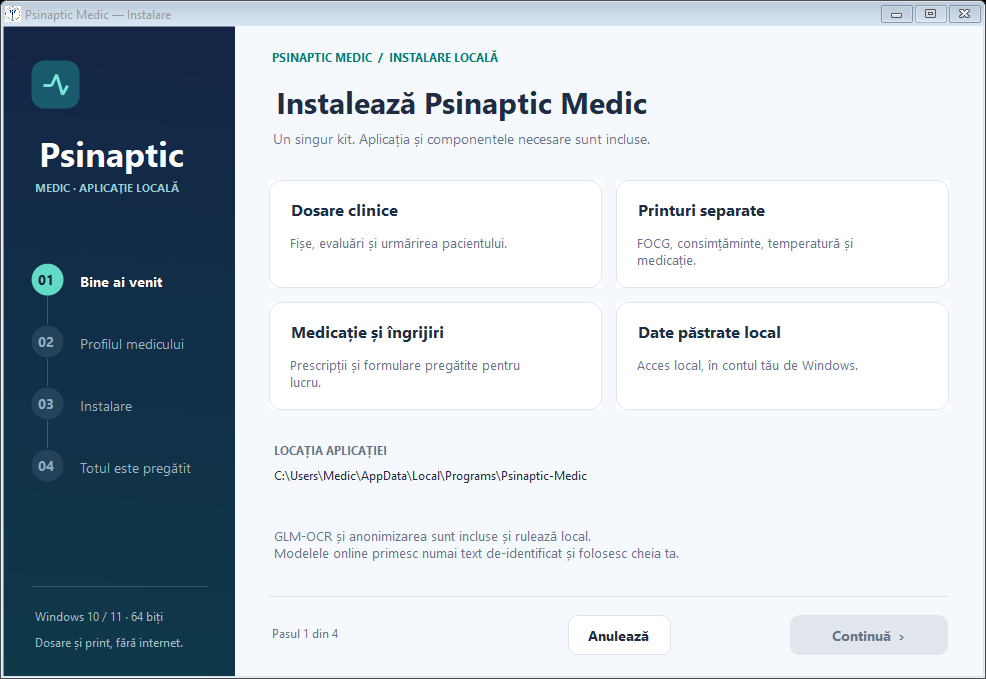This screenshot has width=986, height=679.
Task: Click the Continuă button
Action: (x=868, y=635)
